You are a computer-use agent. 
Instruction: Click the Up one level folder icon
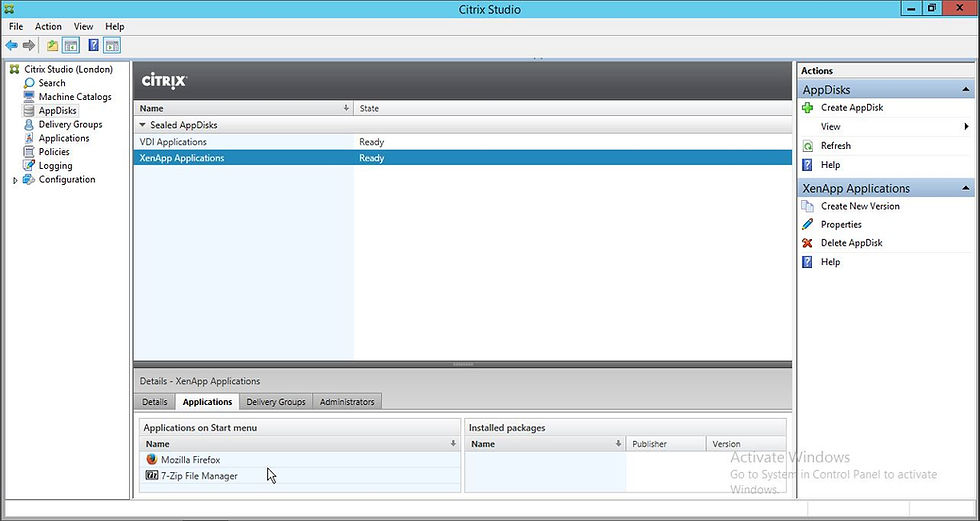coord(53,45)
